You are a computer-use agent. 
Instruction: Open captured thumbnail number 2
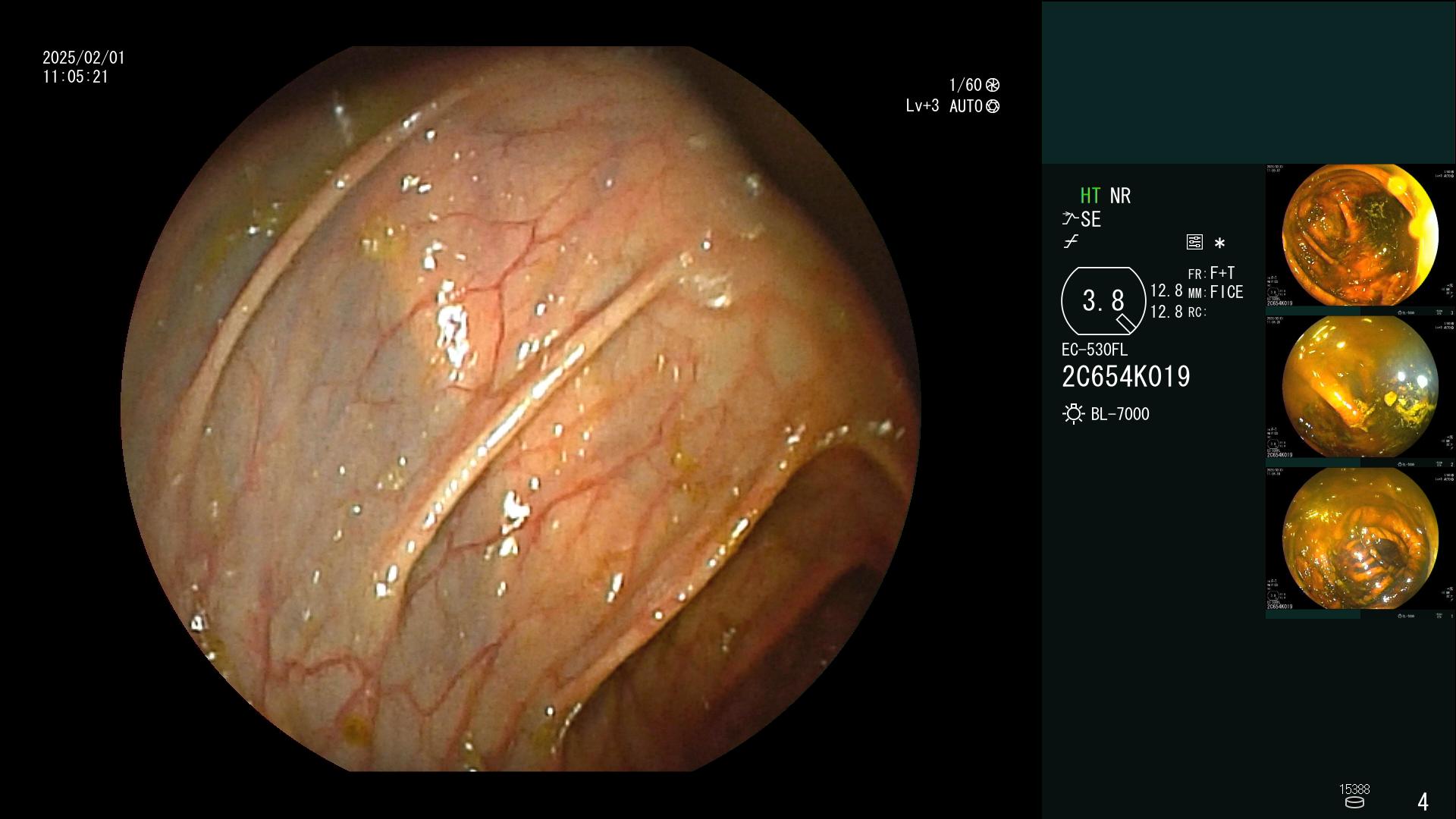tap(1360, 391)
